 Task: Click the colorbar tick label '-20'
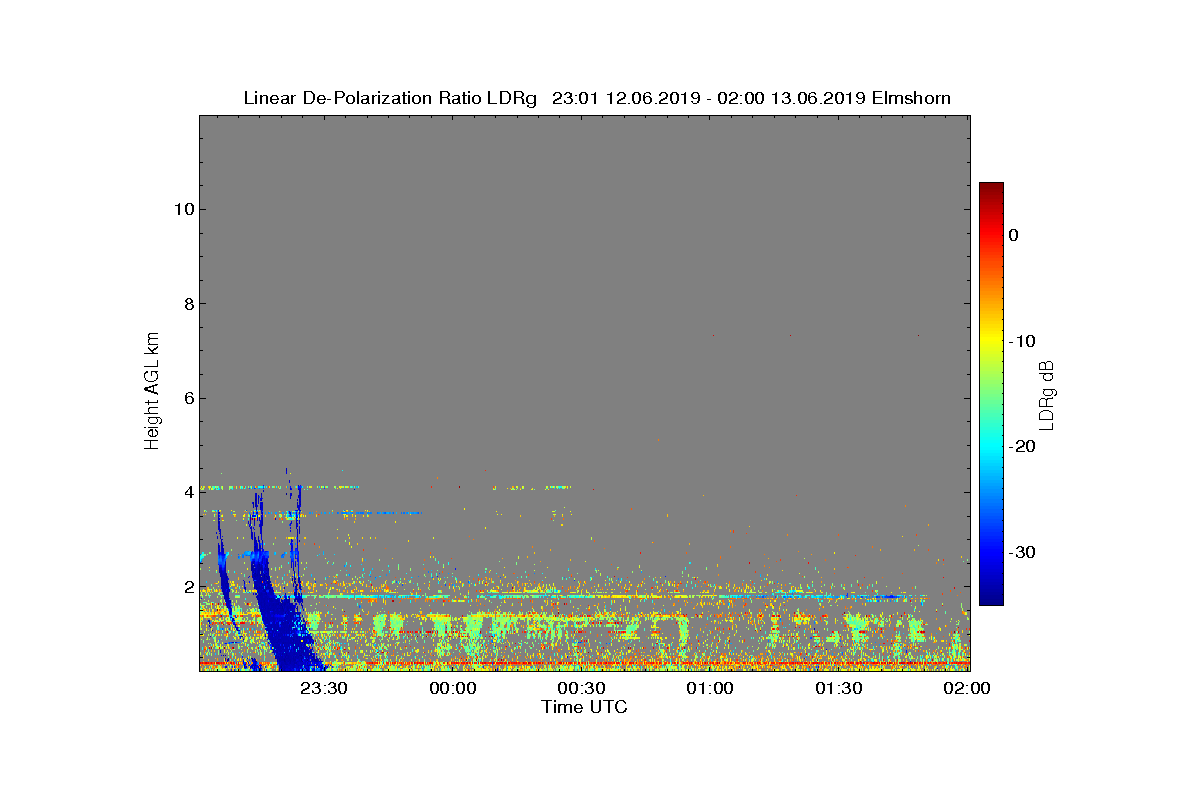coord(1021,446)
